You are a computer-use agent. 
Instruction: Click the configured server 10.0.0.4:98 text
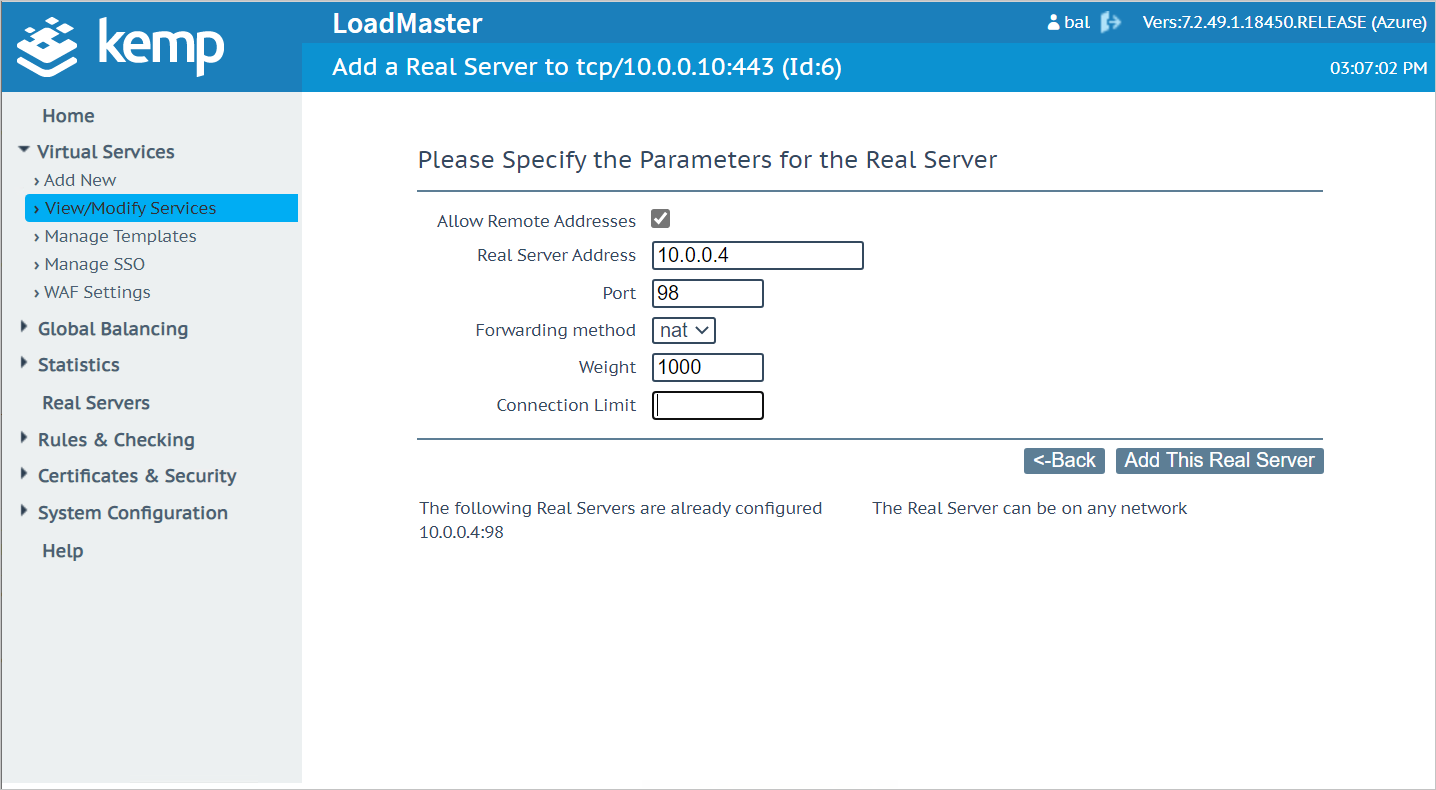[x=461, y=532]
